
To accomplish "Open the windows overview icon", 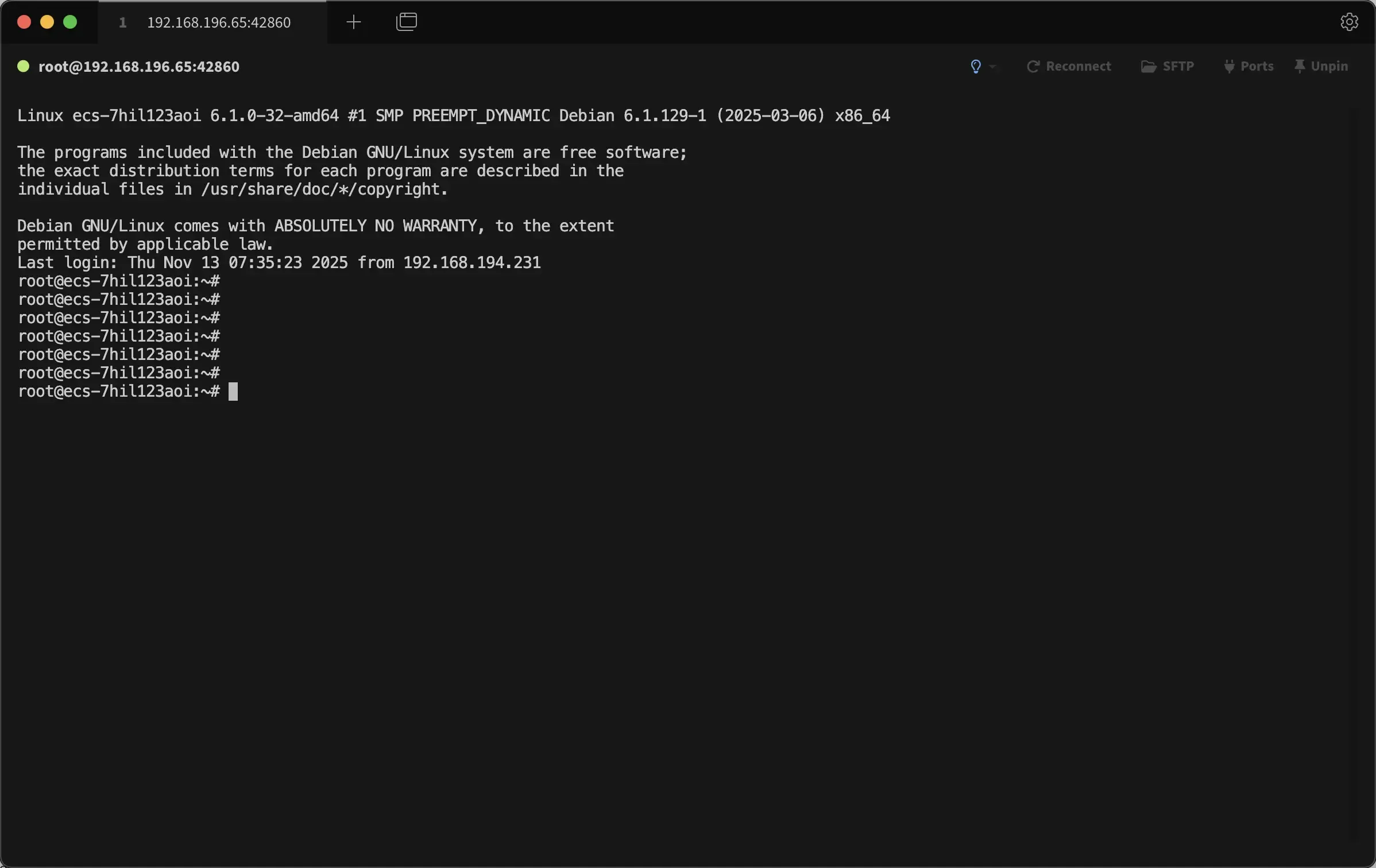I will [406, 22].
